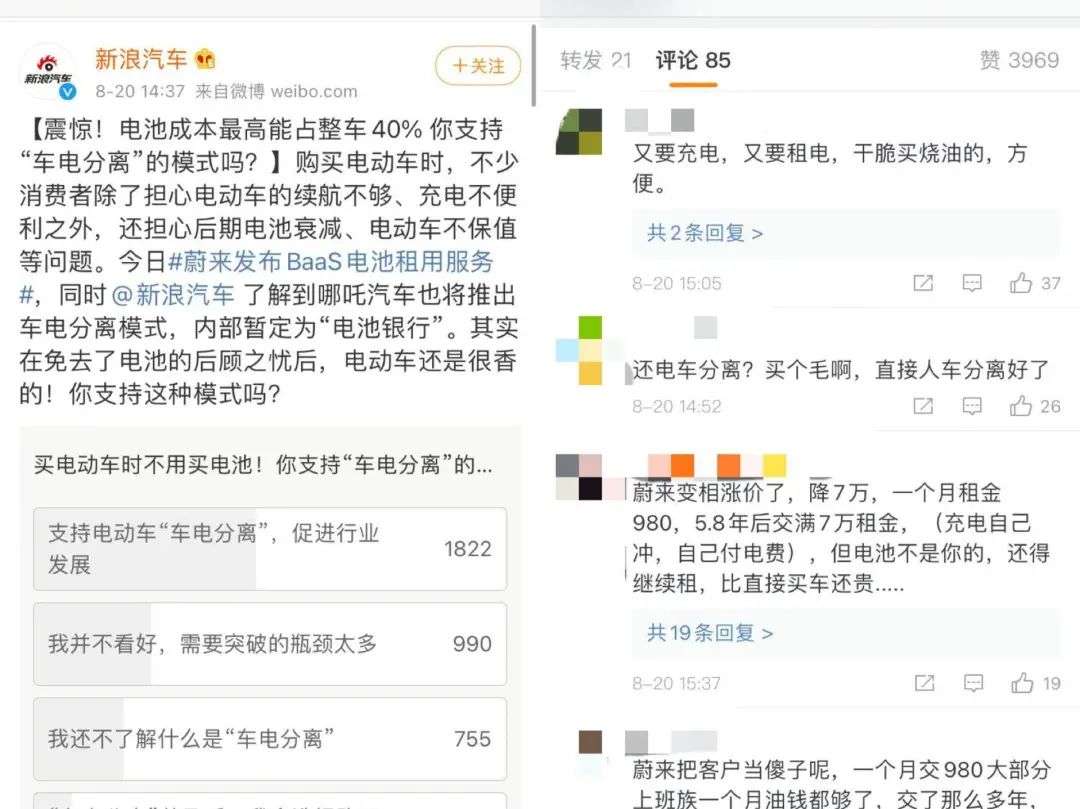Repost the comment posted at 8-20 15:37
The height and width of the screenshot is (809, 1080).
924,683
